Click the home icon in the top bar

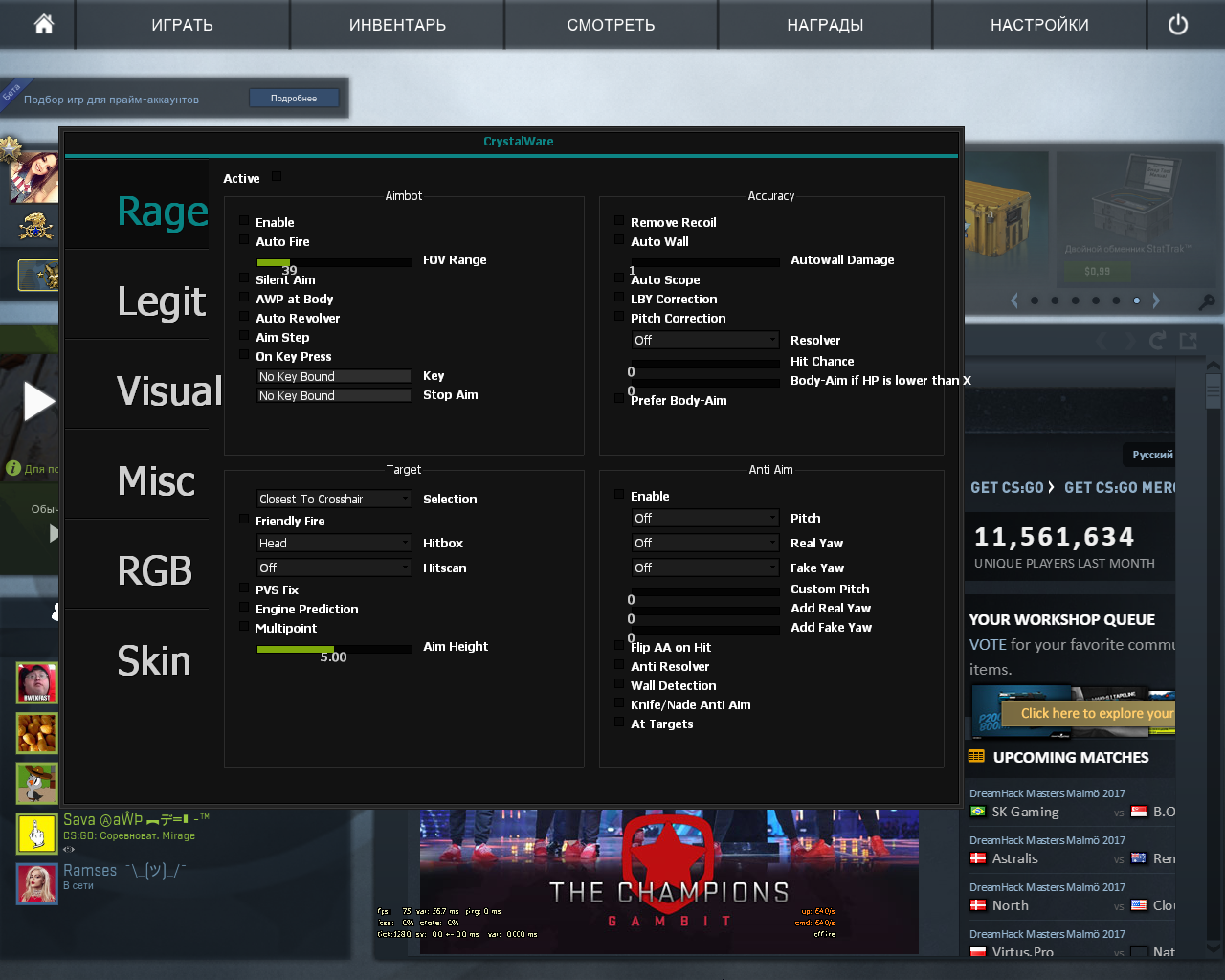[x=44, y=25]
